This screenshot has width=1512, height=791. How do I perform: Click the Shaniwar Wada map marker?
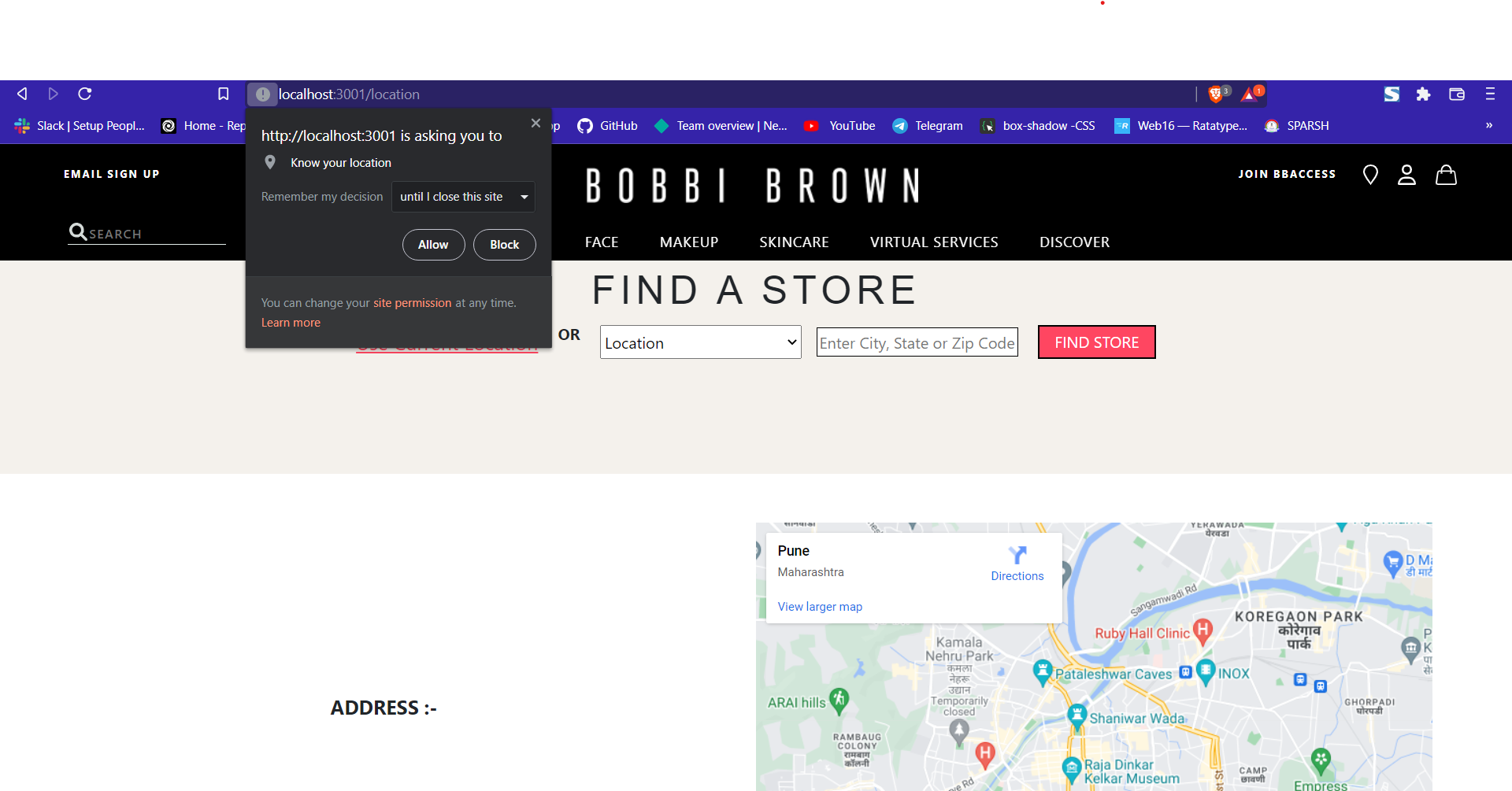coord(1077,716)
